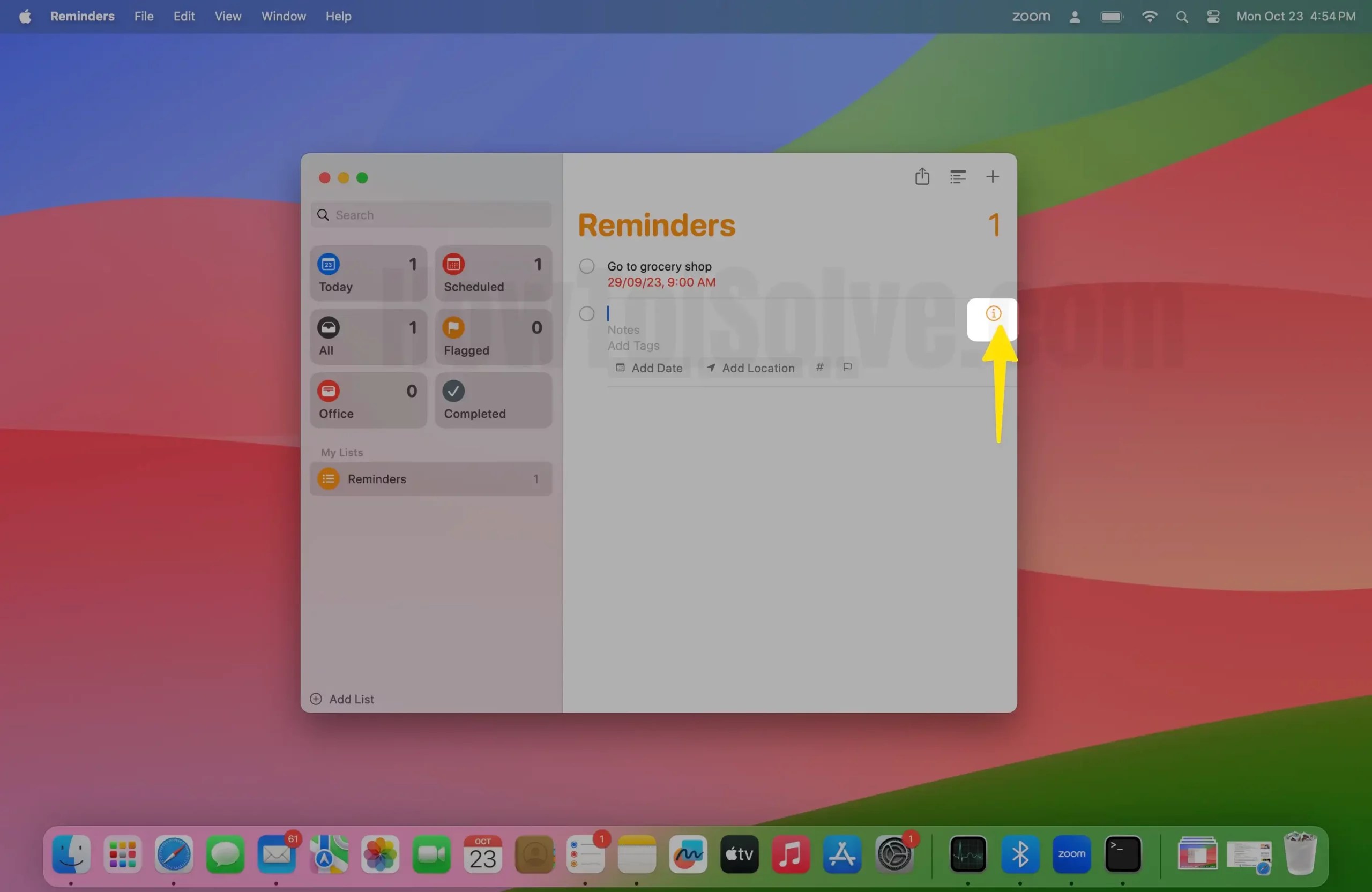Image resolution: width=1372 pixels, height=892 pixels.
Task: Select the Flagged smart list
Action: click(493, 336)
